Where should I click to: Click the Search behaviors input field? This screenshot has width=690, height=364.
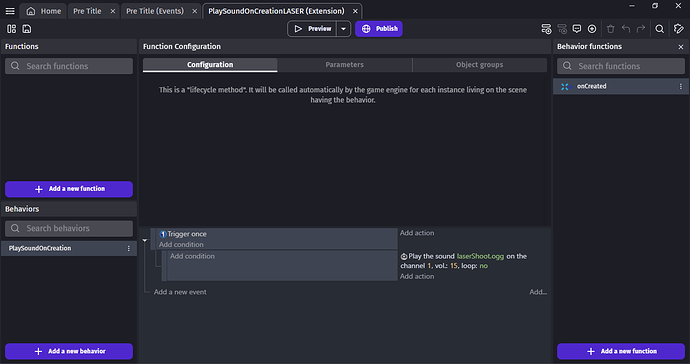[x=69, y=228]
